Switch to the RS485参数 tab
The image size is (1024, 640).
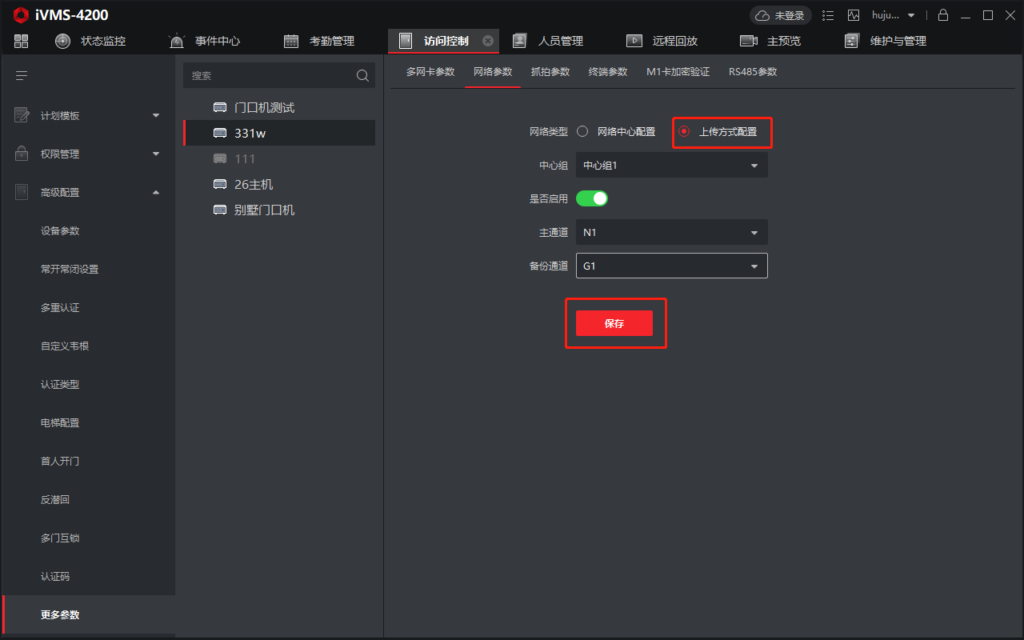[752, 72]
